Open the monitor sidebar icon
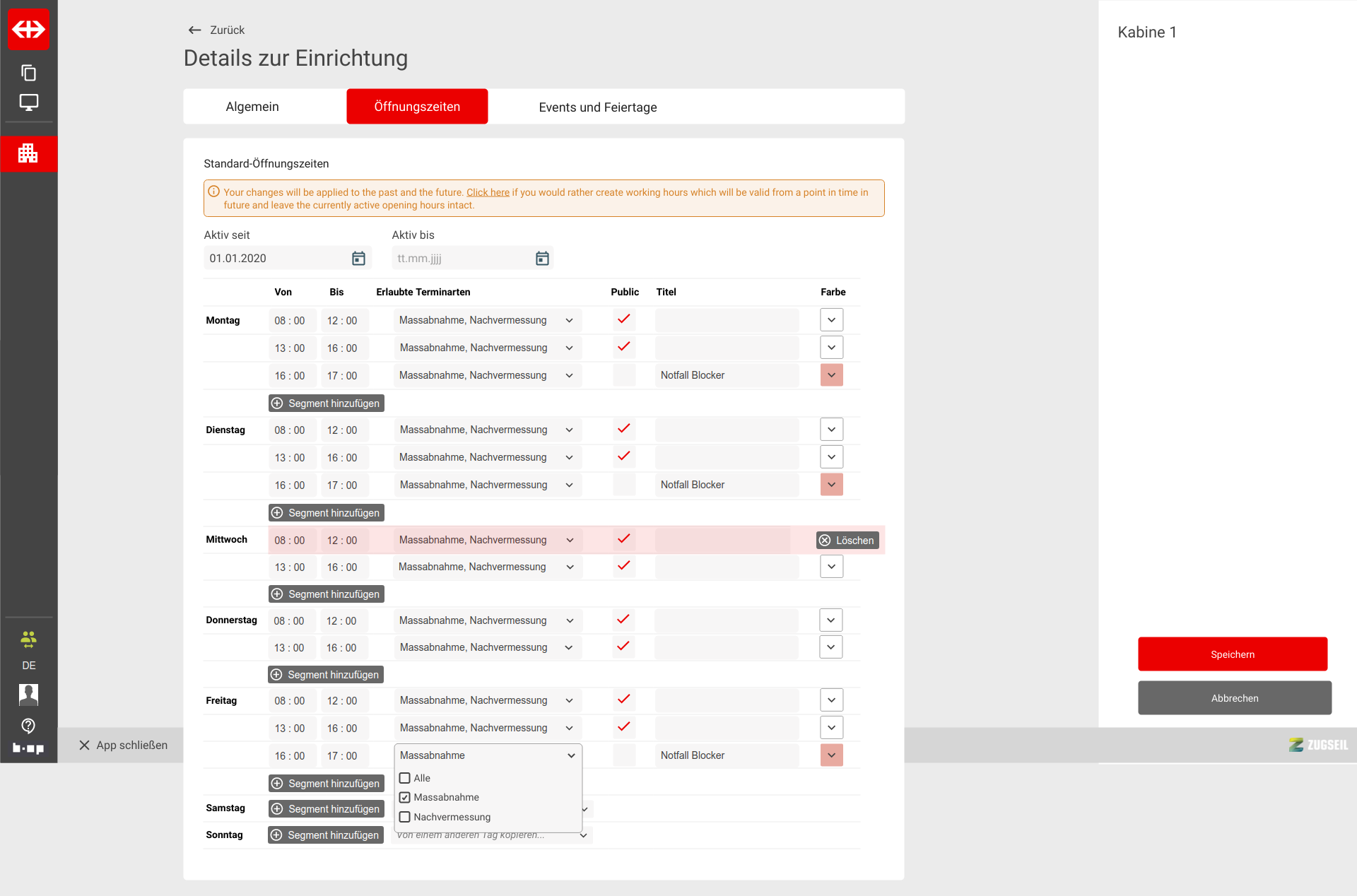 (28, 102)
